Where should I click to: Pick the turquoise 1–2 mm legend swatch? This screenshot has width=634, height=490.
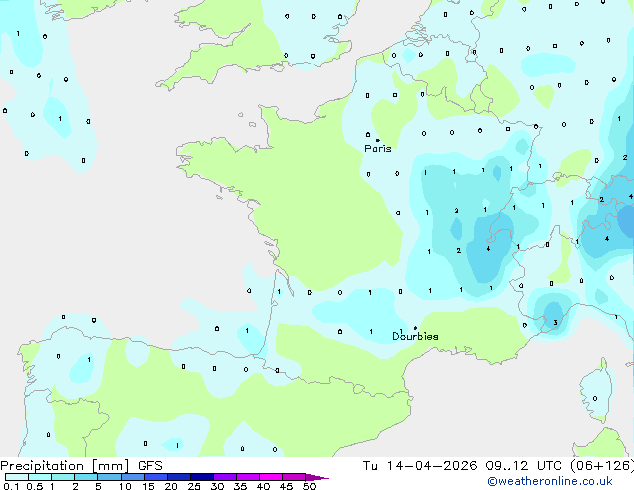pos(63,477)
